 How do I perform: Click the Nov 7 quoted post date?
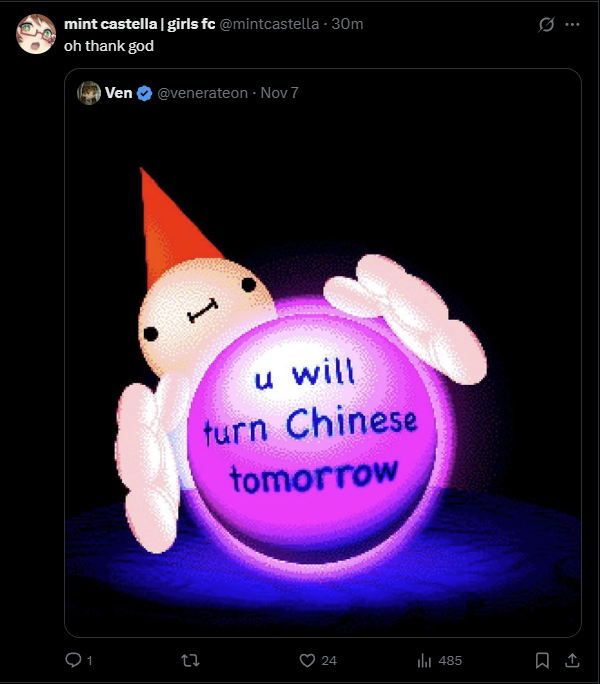[x=279, y=93]
